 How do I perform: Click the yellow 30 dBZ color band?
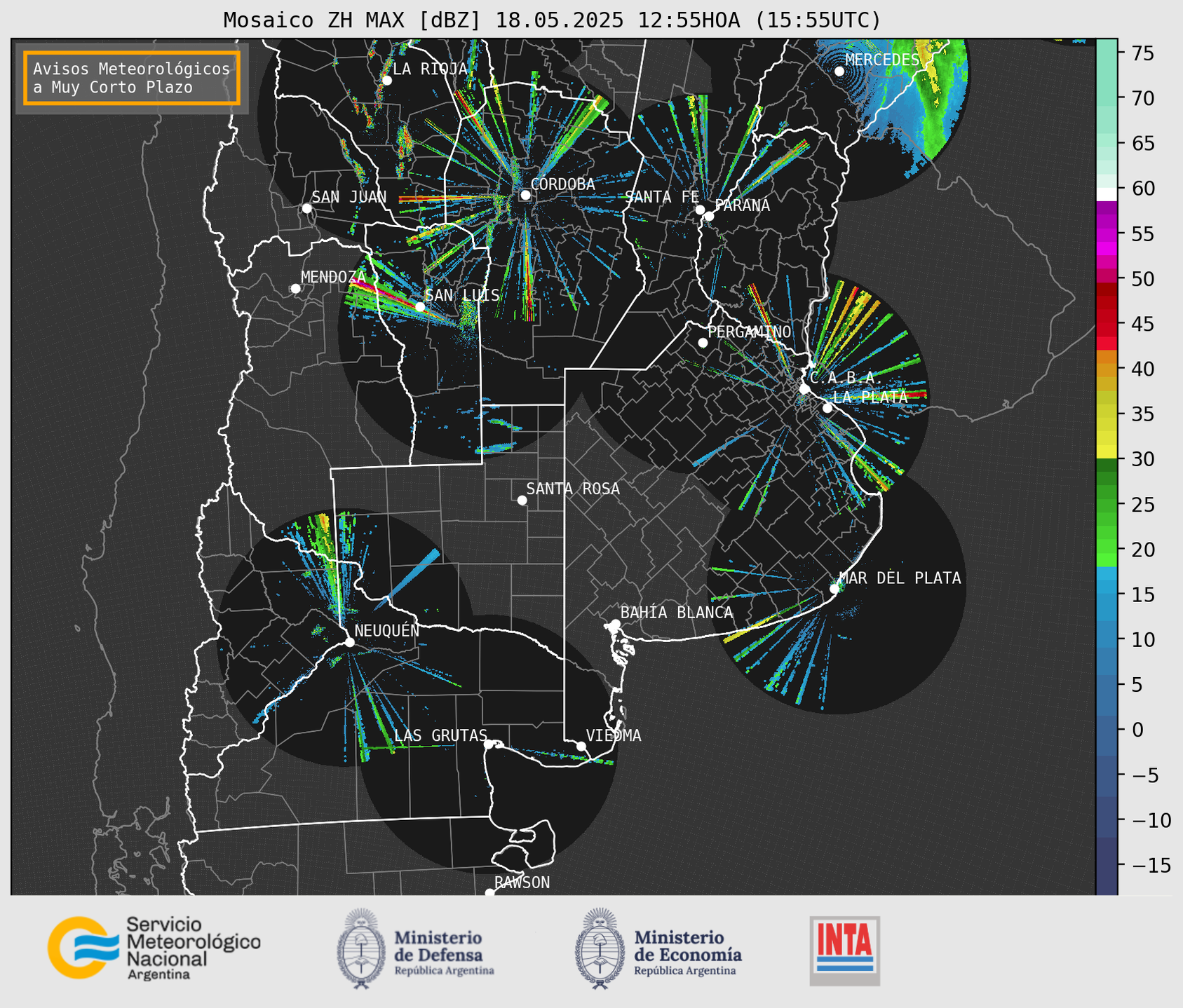(x=1107, y=451)
